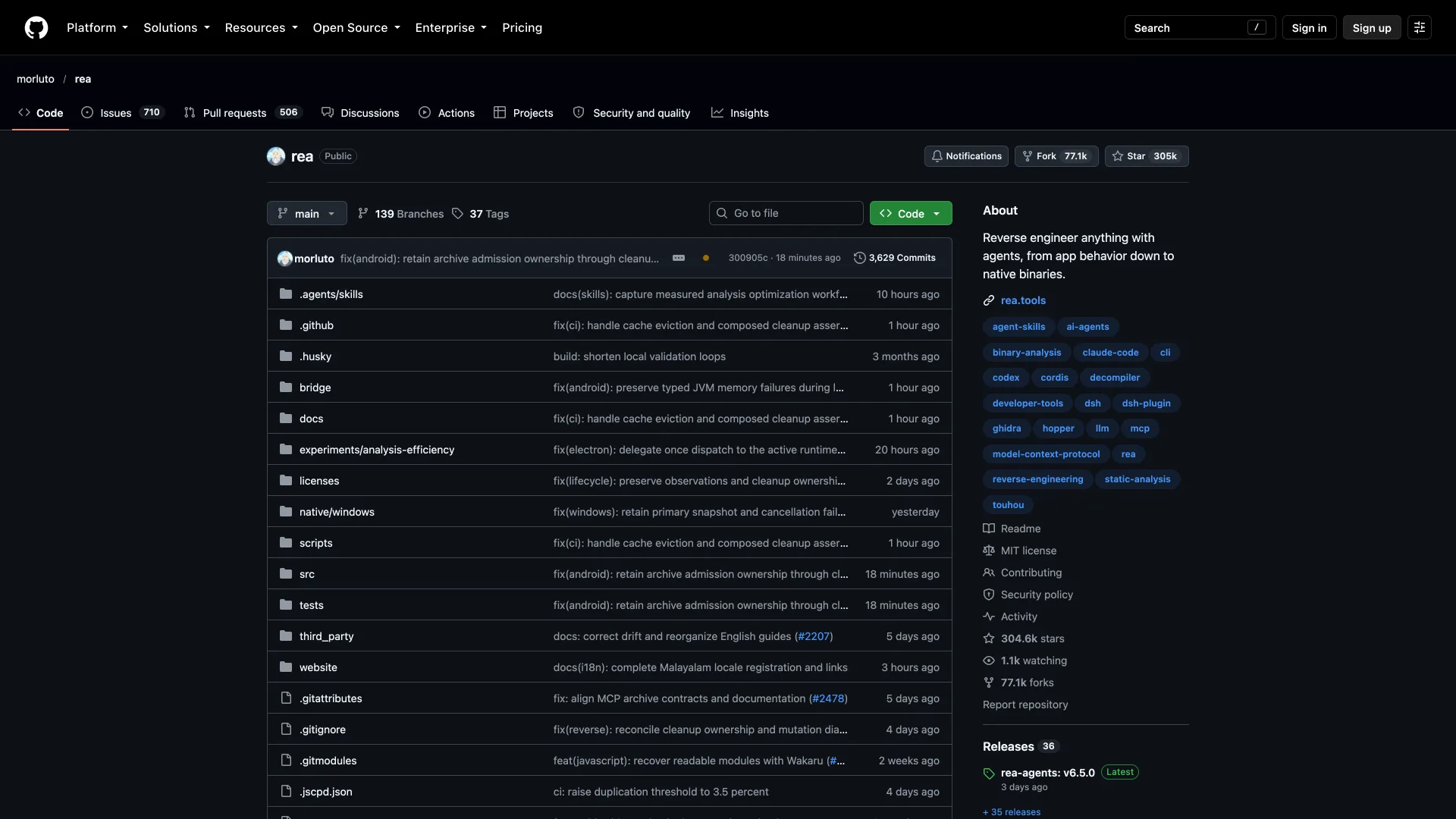
Task: View the 77.1k forks link
Action: (x=1018, y=682)
